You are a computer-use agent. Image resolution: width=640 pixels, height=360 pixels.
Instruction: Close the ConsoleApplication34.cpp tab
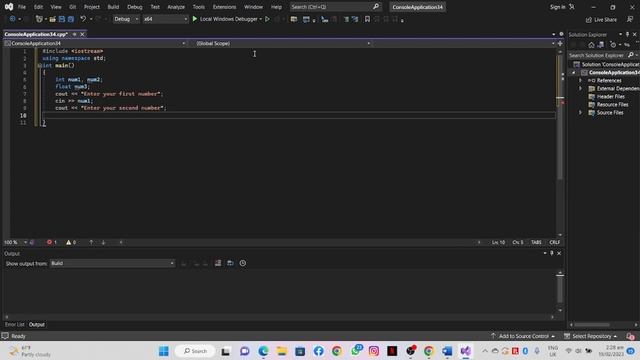tap(82, 34)
